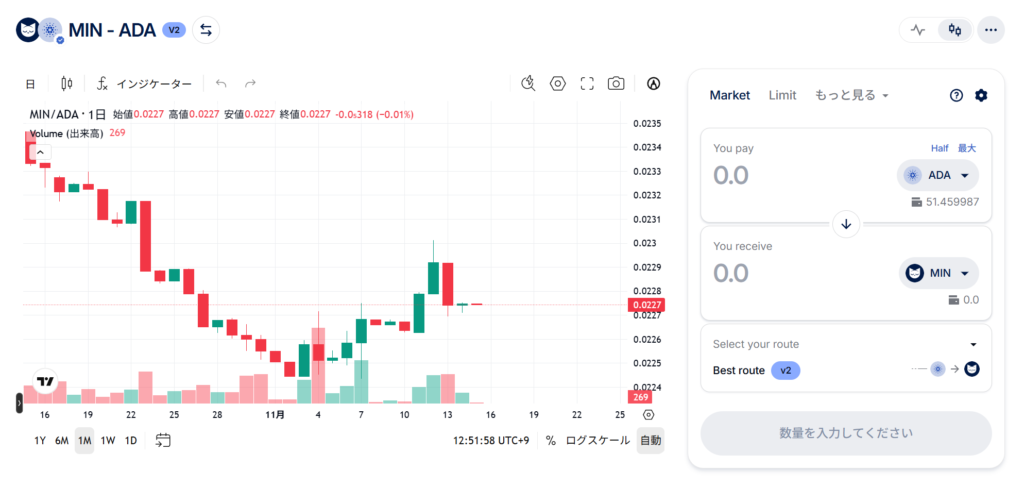Click the undo arrow in chart toolbar
This screenshot has width=1024, height=487.
(221, 83)
